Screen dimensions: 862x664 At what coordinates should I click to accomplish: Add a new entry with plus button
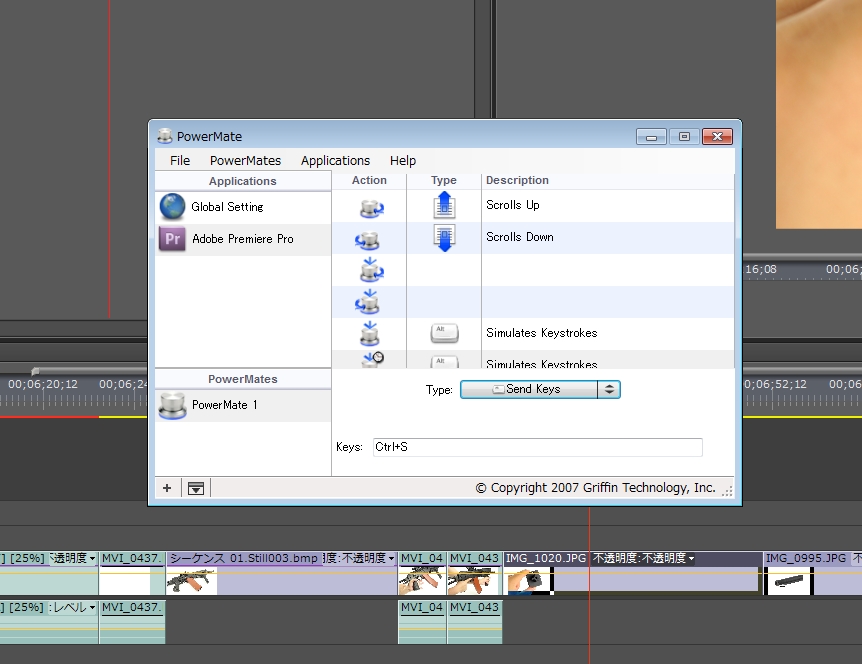167,488
